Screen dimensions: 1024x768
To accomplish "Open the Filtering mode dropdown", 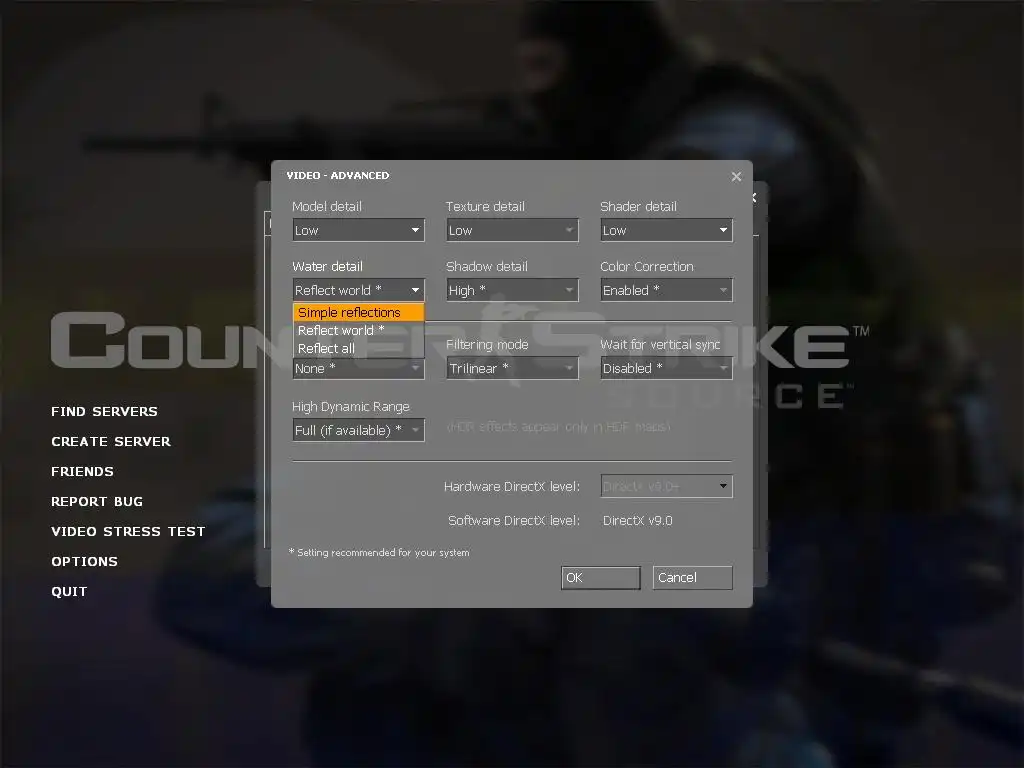I will [x=512, y=368].
